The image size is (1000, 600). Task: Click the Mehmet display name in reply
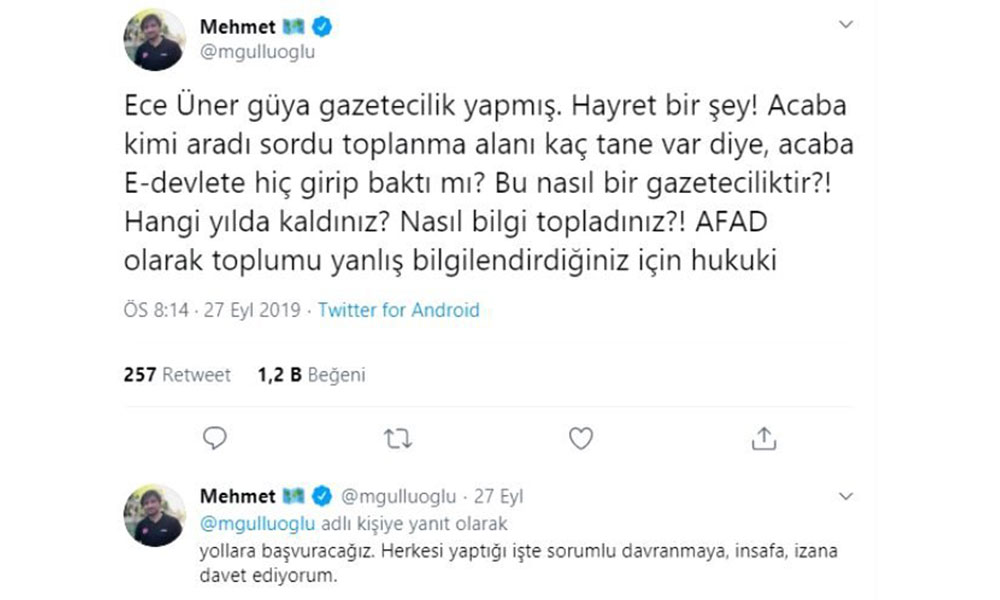click(237, 496)
